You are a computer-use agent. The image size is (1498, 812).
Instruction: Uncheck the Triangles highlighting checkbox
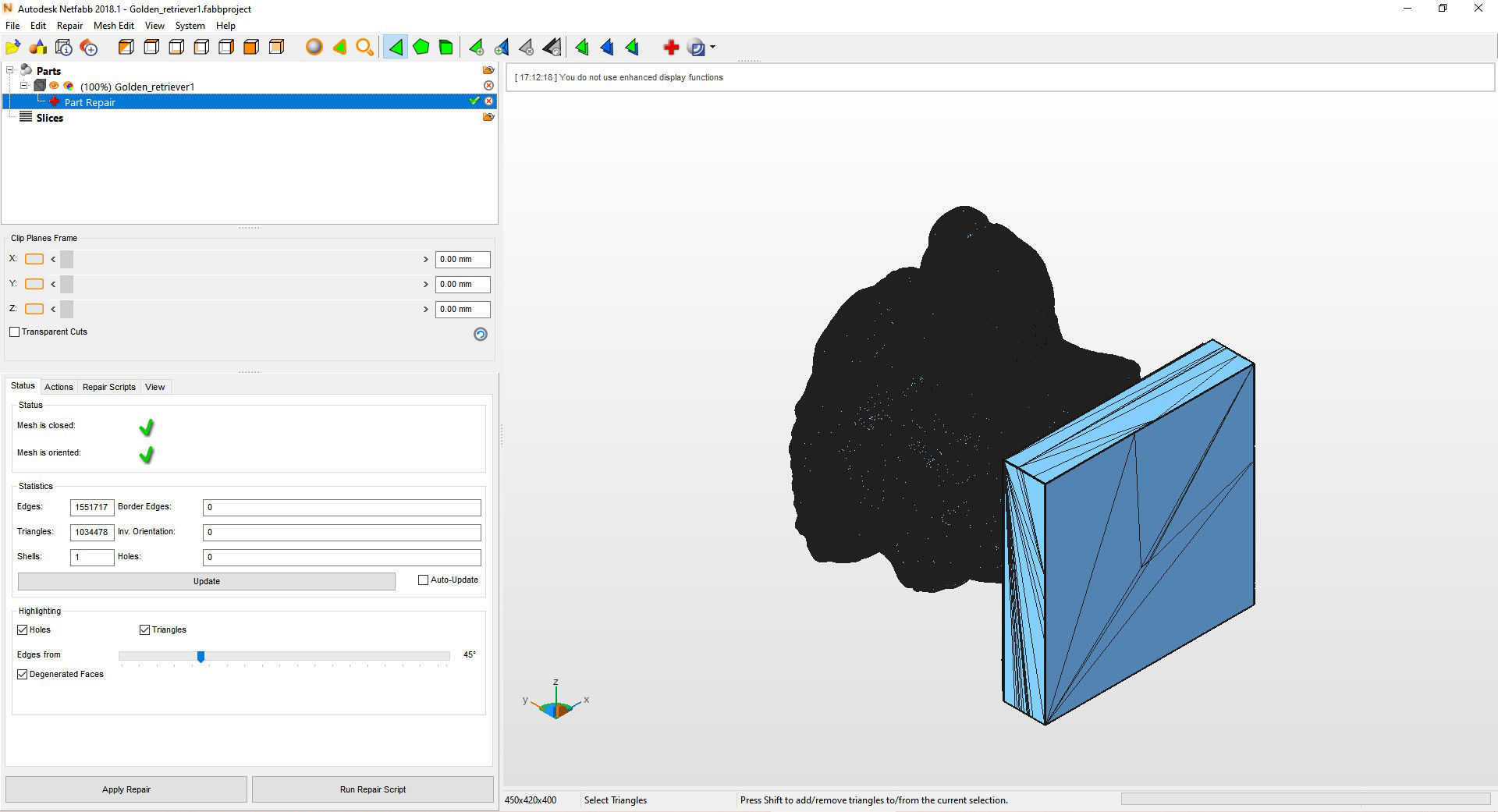[144, 629]
